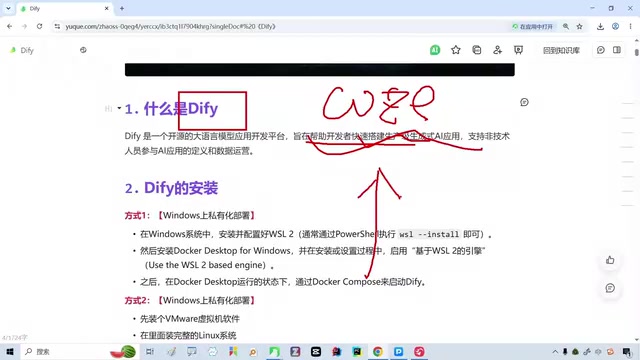This screenshot has width=640, height=360.
Task: Like the document with thumbs-up button
Action: (x=610, y=260)
